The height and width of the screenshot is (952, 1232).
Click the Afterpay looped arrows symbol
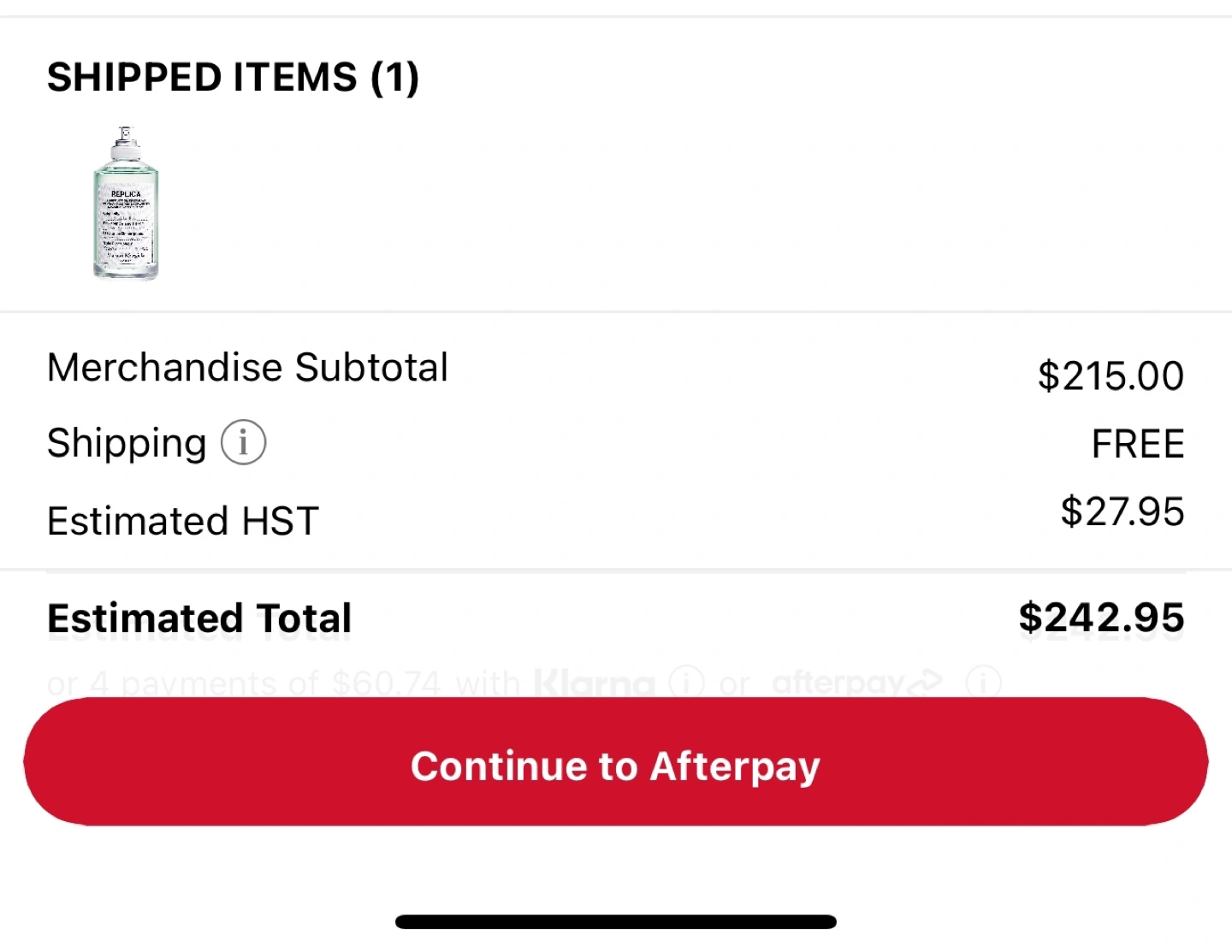[x=924, y=683]
